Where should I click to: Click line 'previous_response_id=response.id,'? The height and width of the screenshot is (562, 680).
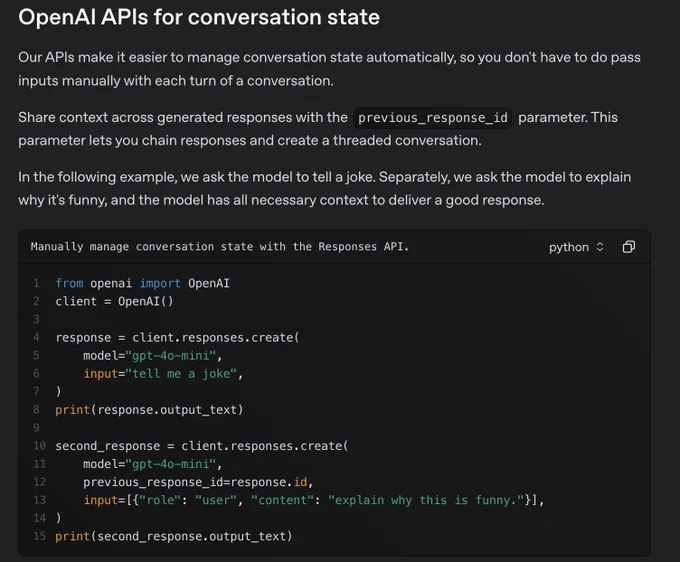tap(198, 482)
